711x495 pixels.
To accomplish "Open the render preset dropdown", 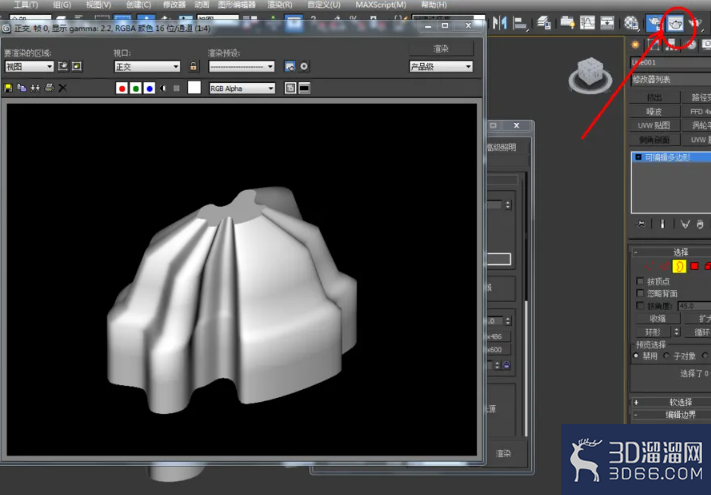I will (242, 67).
